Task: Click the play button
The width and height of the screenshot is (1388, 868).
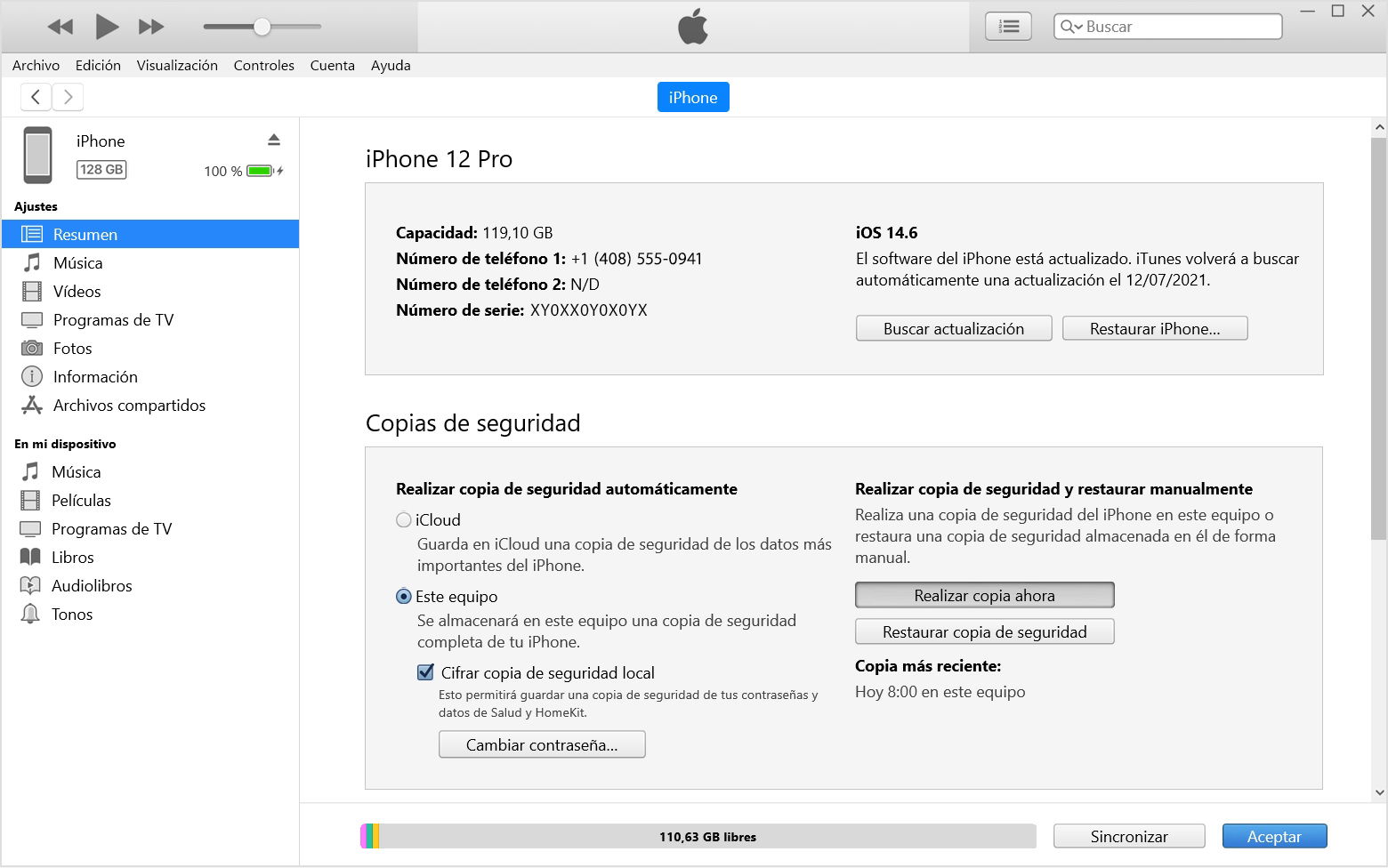Action: 107,27
